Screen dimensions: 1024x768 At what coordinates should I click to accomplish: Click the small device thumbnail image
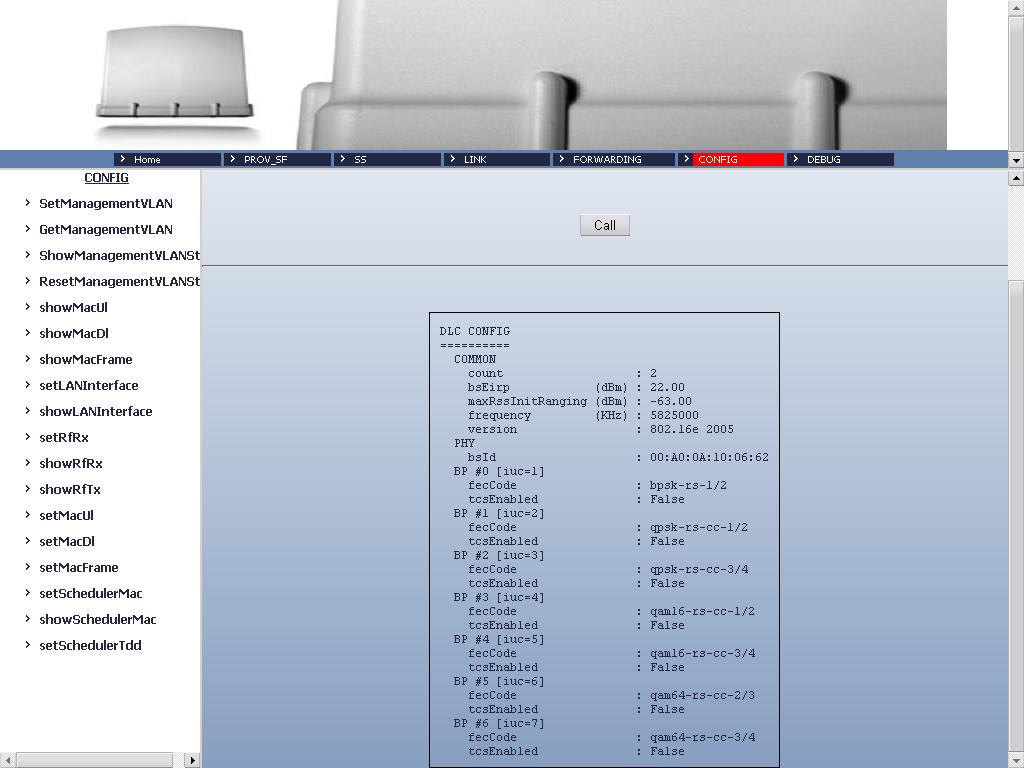174,73
